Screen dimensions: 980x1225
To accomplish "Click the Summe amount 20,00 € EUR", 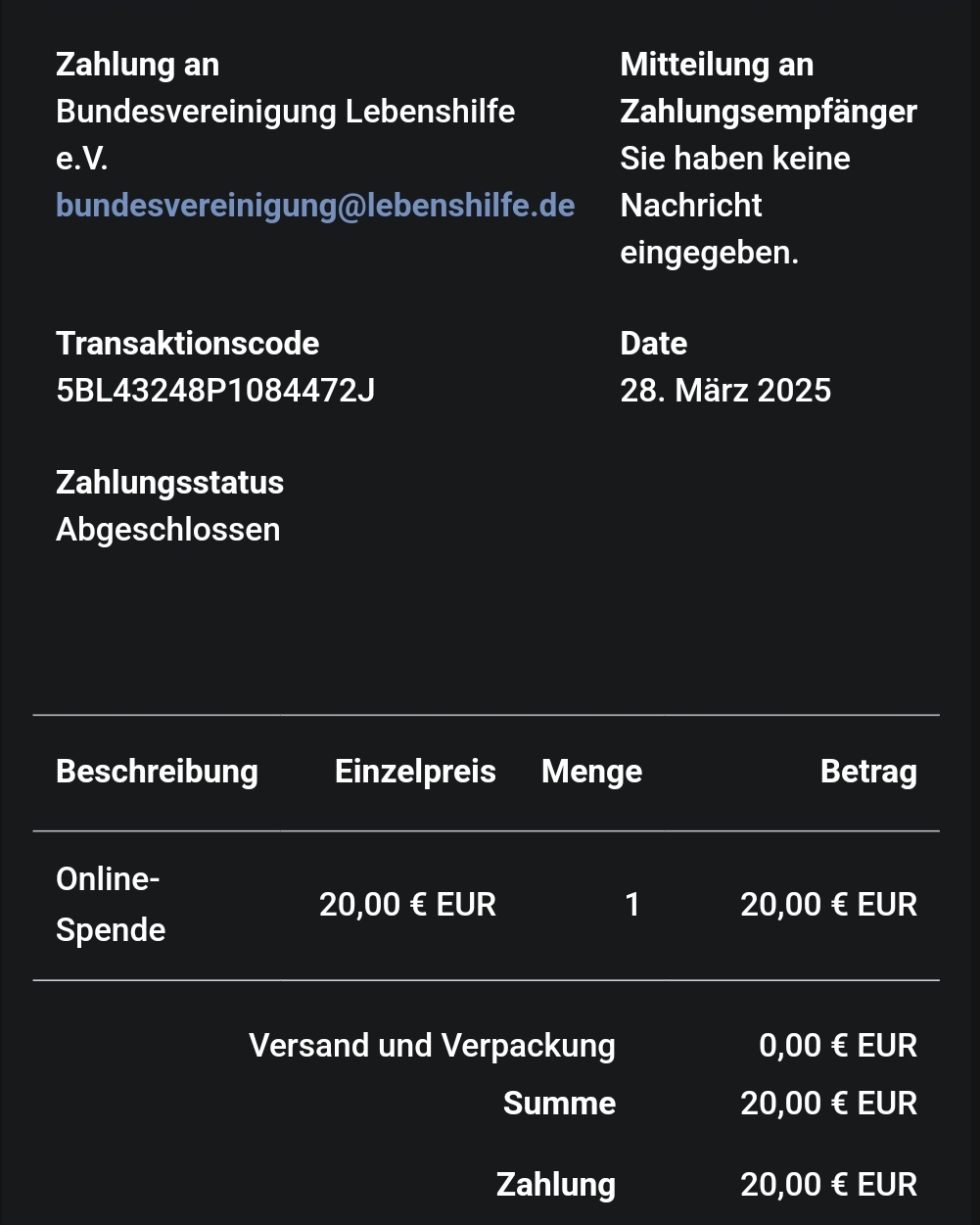I will tap(828, 1104).
